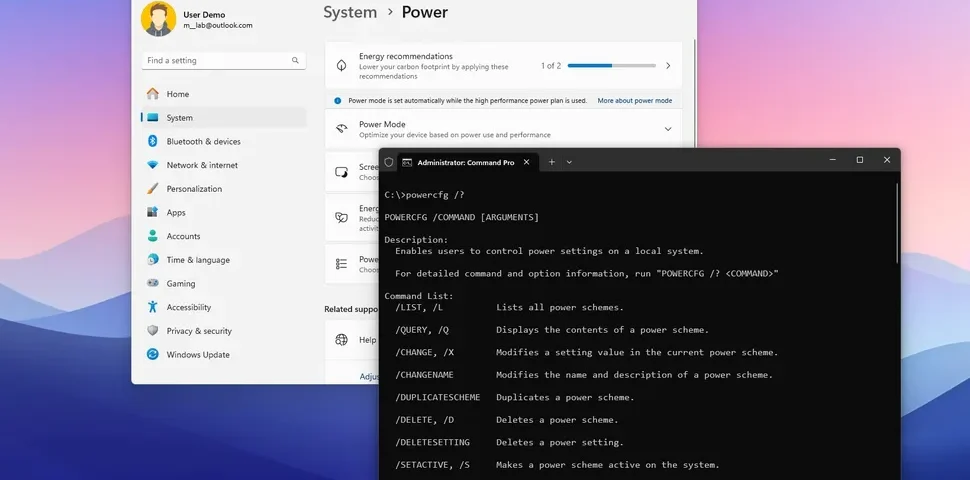Open Energy recommendations chevron arrow
Viewport: 970px width, 480px height.
(x=668, y=66)
